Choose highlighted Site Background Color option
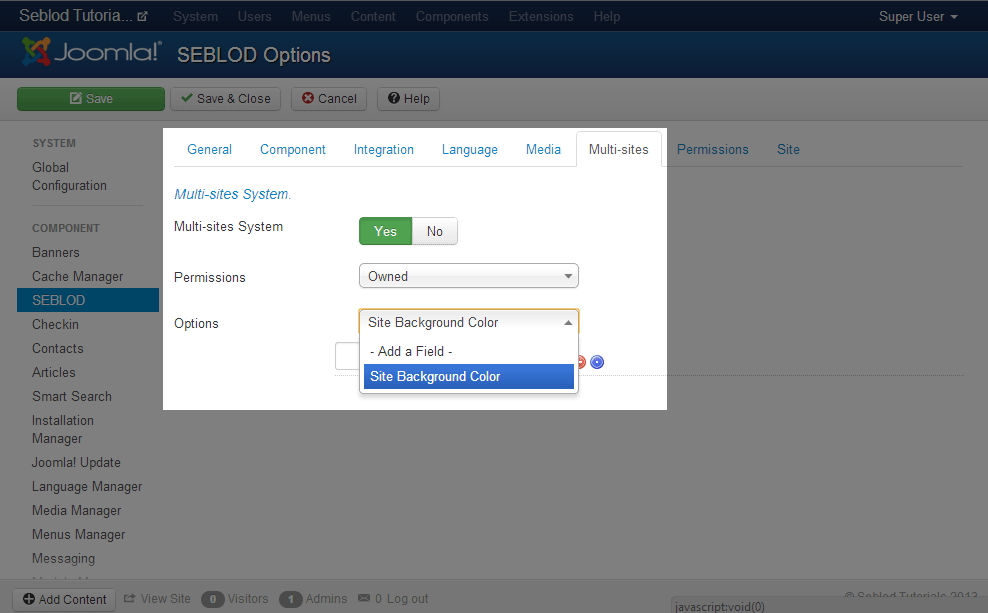 [x=469, y=377]
